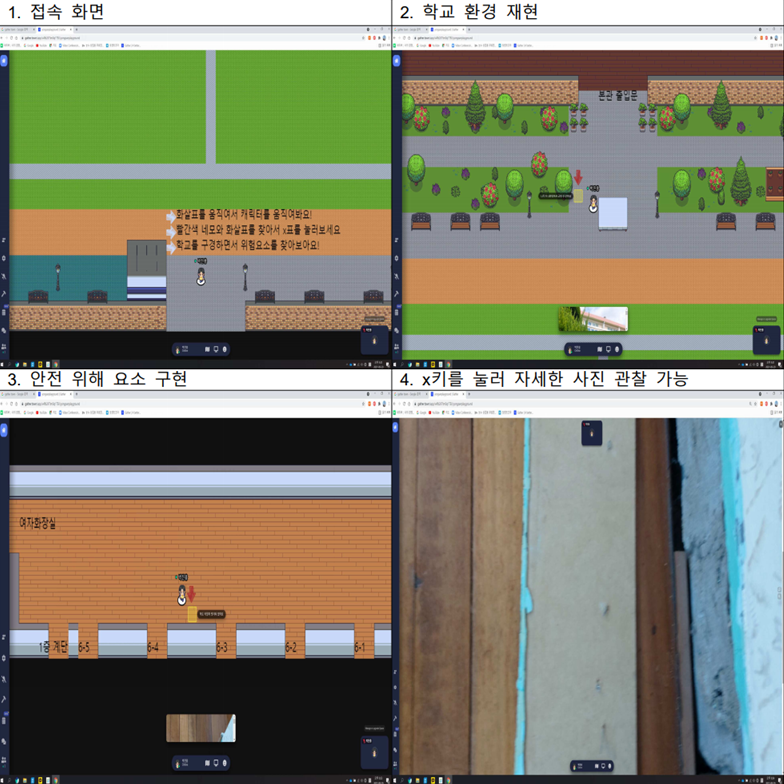
Task: Select Build hammer tool in screenshot 2 sidebar
Action: click(396, 294)
